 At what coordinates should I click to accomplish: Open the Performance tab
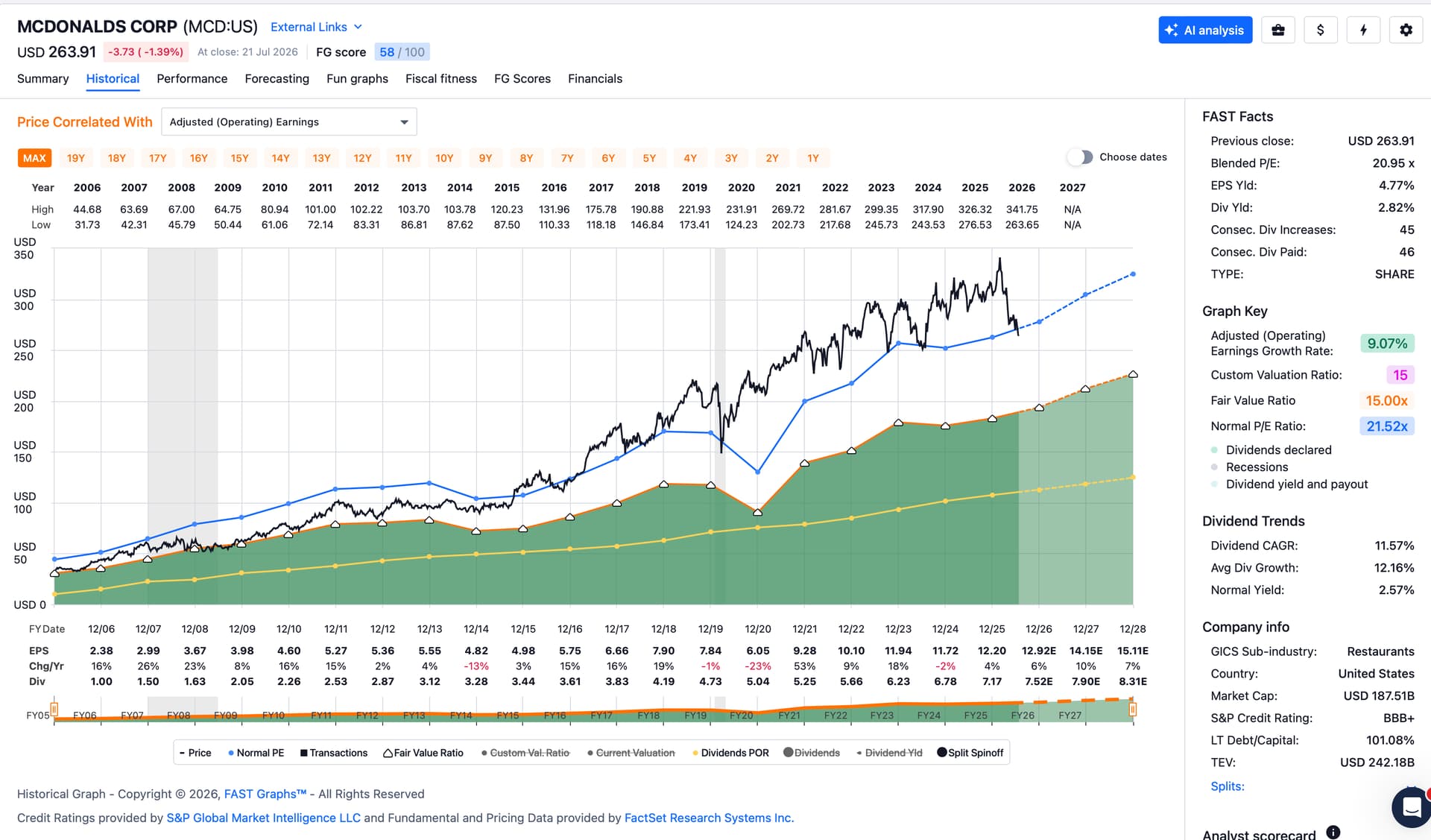coord(192,79)
